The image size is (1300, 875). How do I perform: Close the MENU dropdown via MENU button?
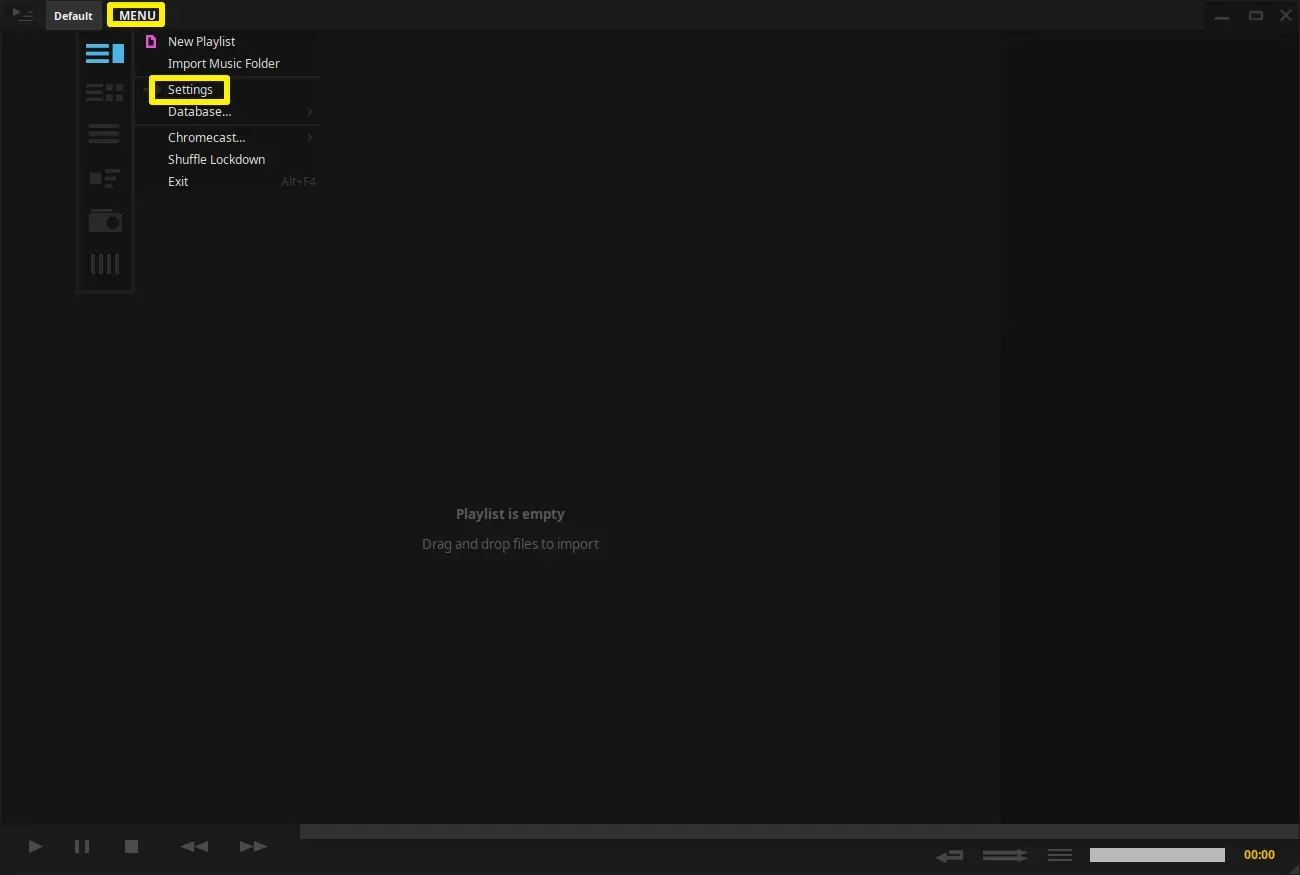[x=137, y=16]
